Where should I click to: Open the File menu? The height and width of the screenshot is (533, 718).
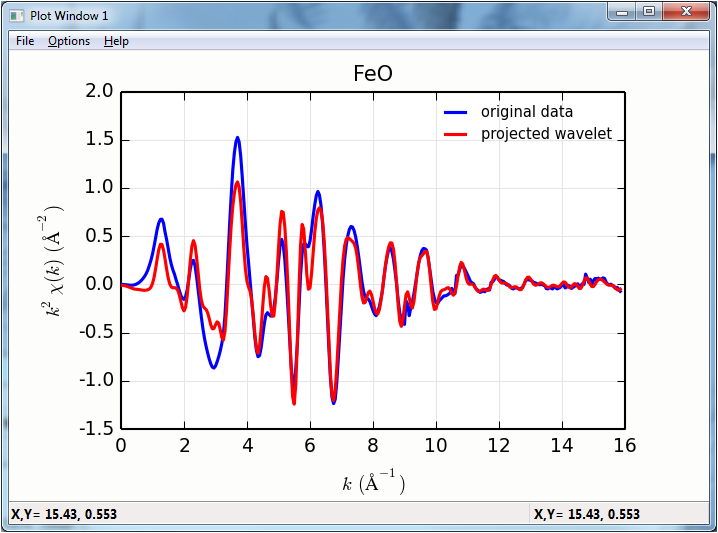pos(25,41)
